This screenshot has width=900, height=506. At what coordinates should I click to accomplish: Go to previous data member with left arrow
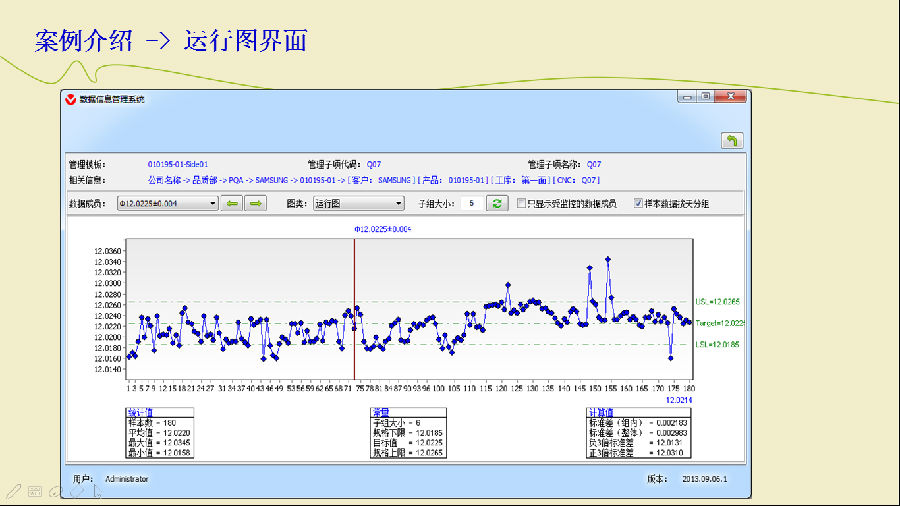click(x=232, y=203)
